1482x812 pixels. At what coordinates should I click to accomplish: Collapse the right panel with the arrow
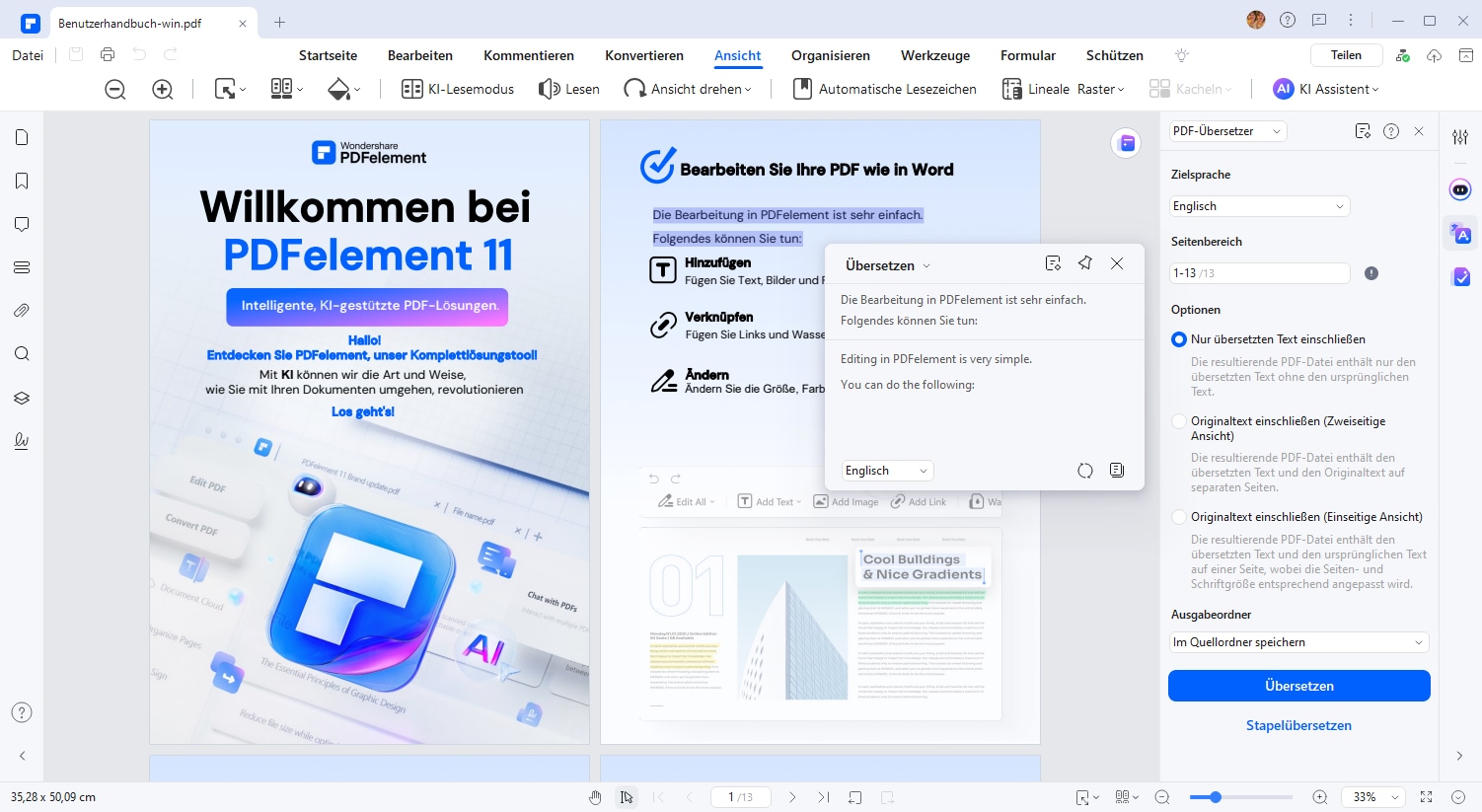point(1460,756)
